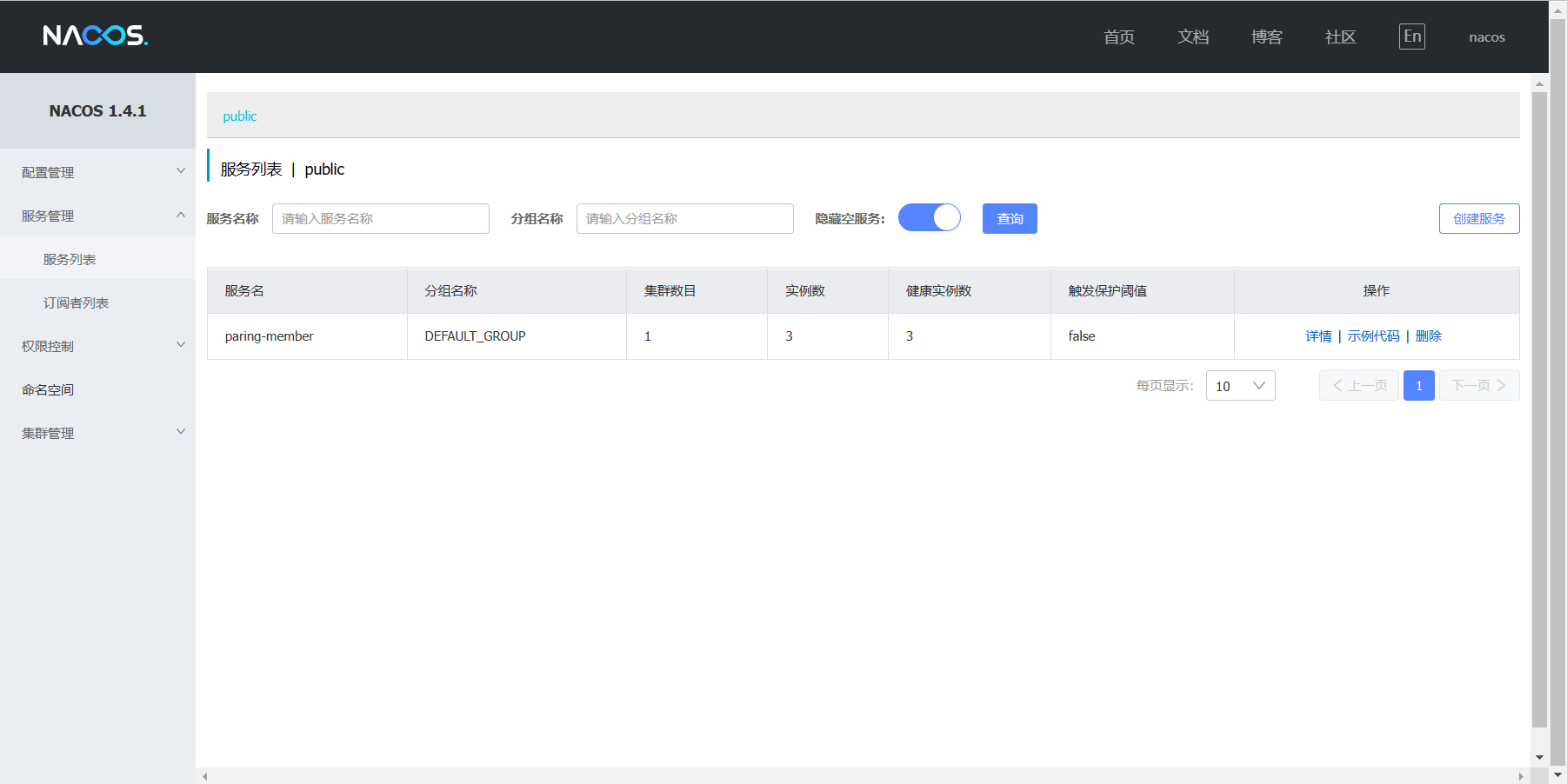Switch language with the En icon
Screen dimensions: 1567x784
(x=1412, y=37)
